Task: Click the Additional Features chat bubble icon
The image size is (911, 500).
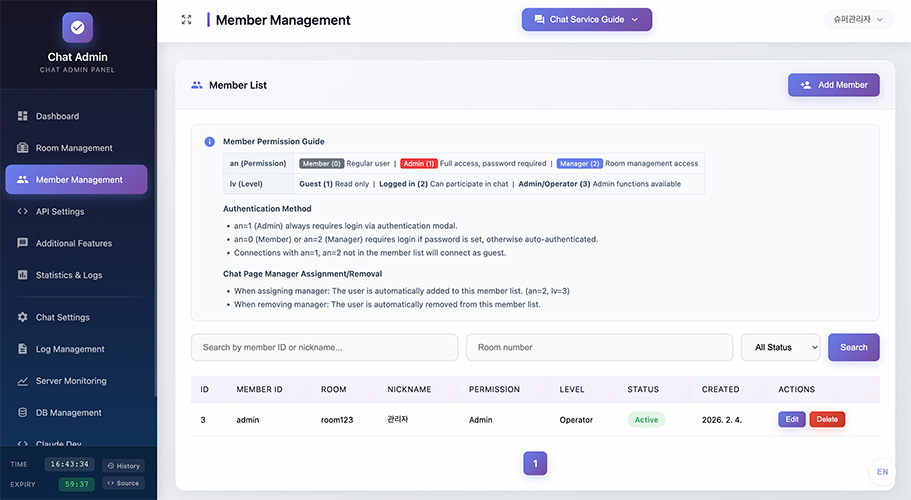Action: coord(23,243)
